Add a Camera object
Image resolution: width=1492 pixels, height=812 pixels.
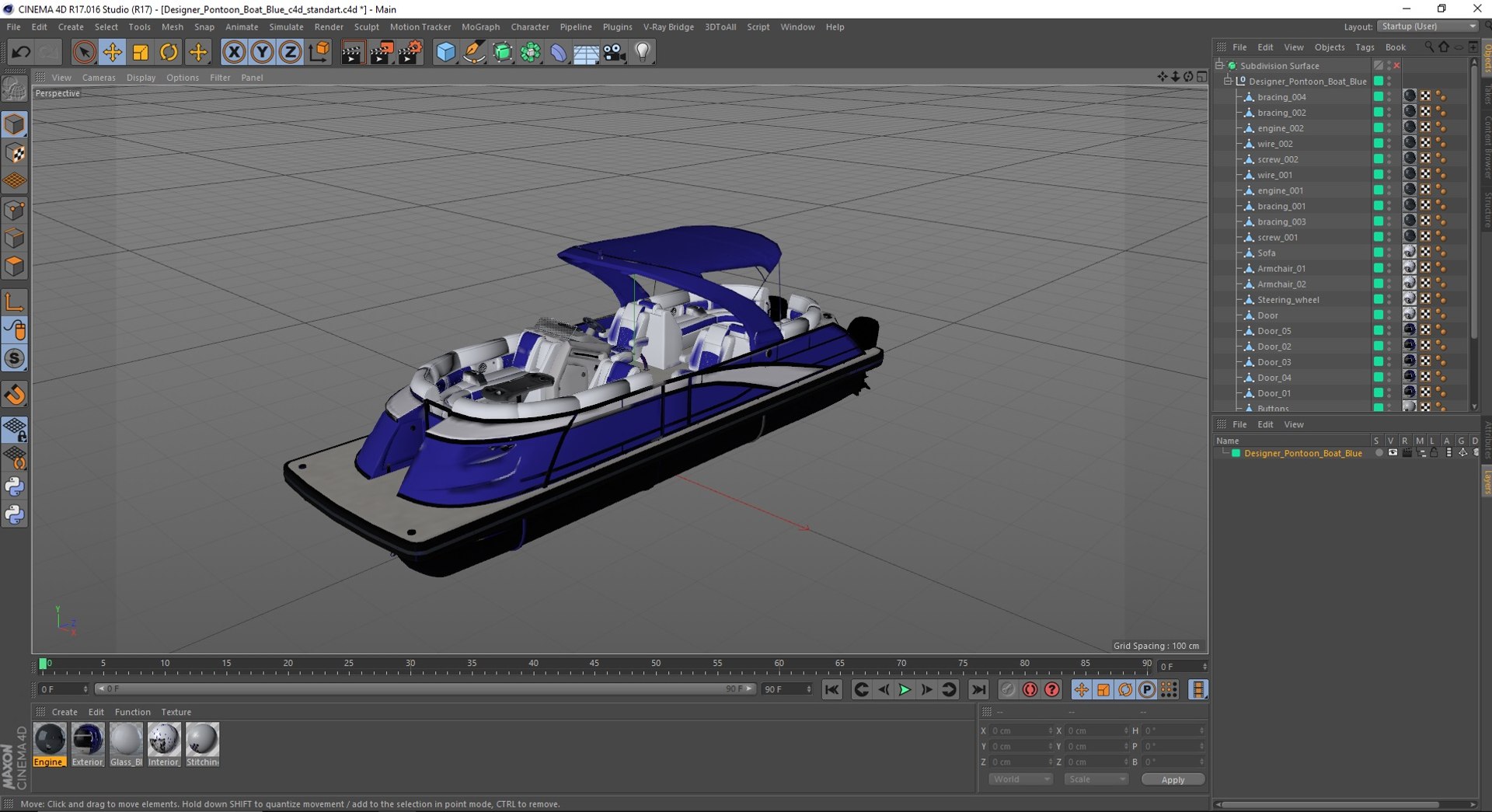[615, 52]
